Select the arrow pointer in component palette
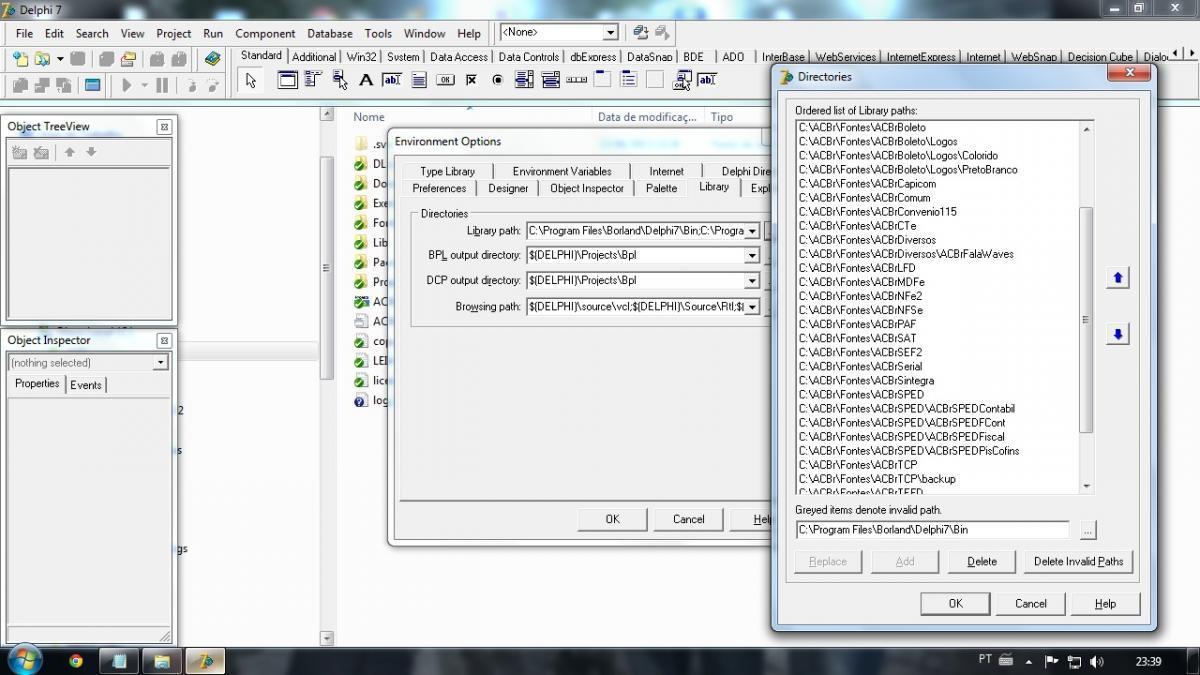 pyautogui.click(x=251, y=81)
